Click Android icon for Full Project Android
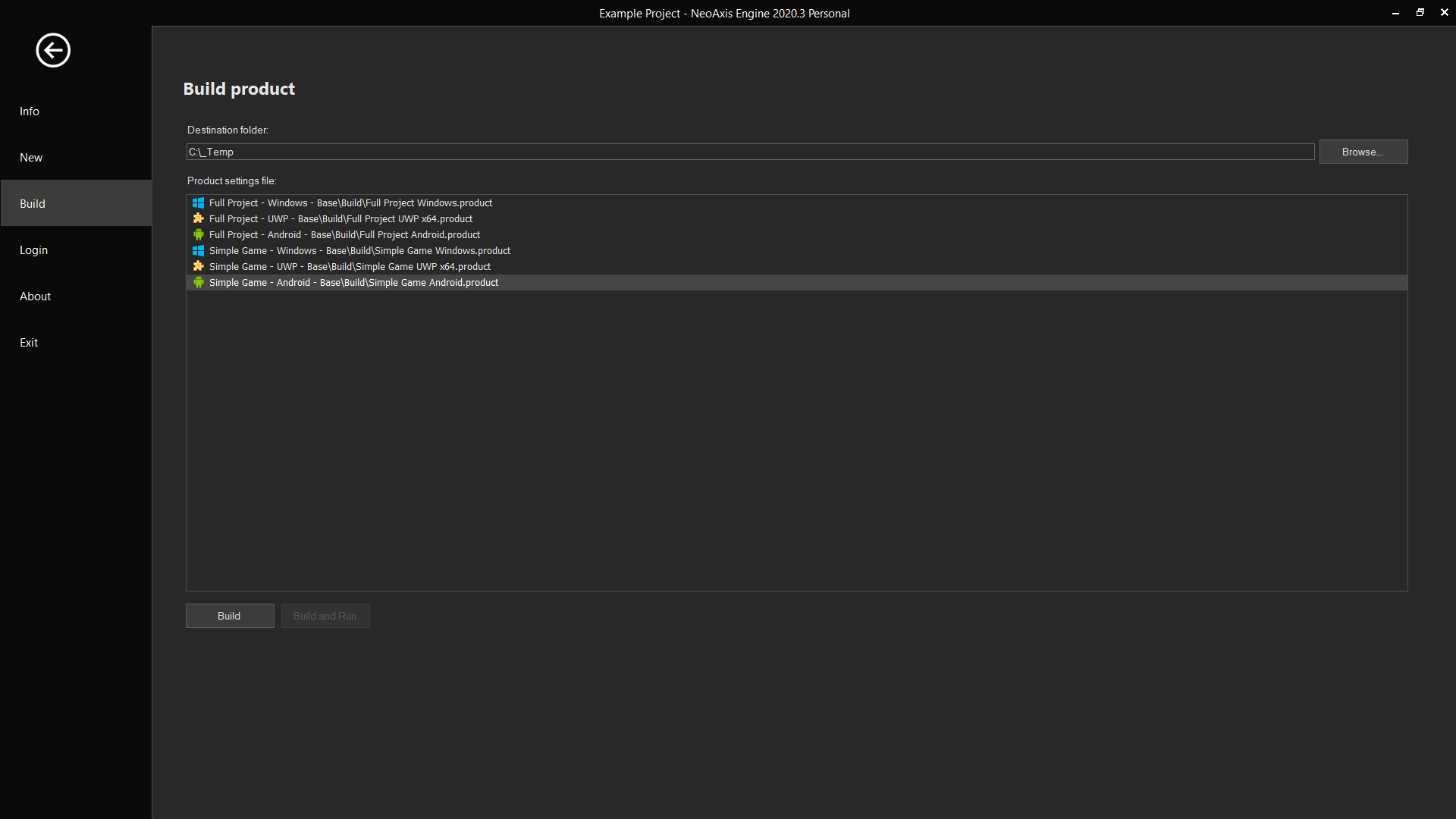 (198, 235)
